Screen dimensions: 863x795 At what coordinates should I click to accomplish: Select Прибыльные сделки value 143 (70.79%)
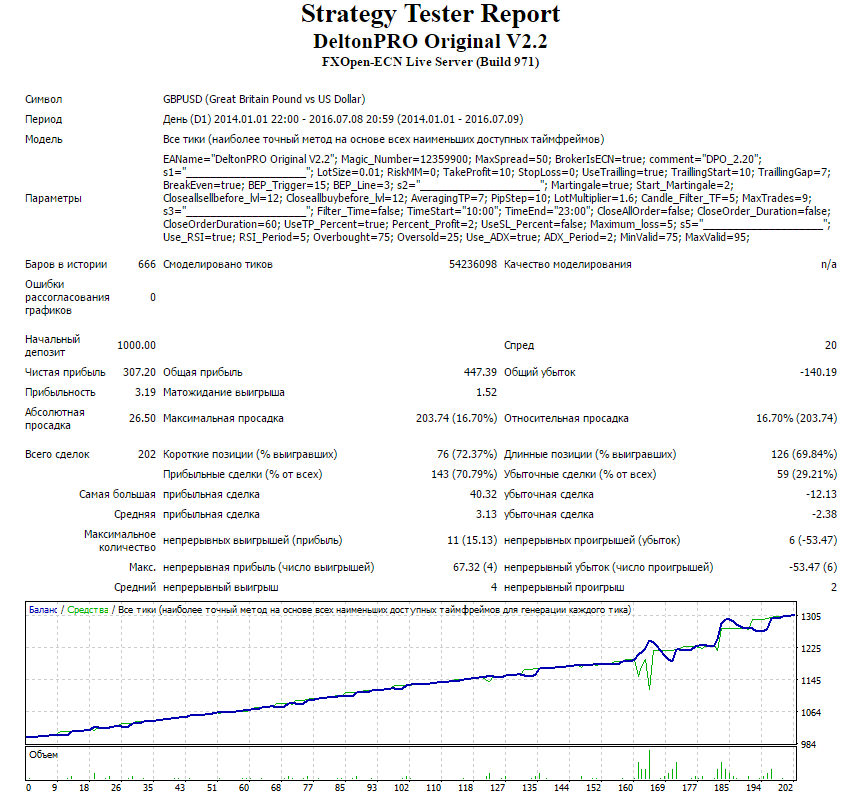click(x=464, y=474)
